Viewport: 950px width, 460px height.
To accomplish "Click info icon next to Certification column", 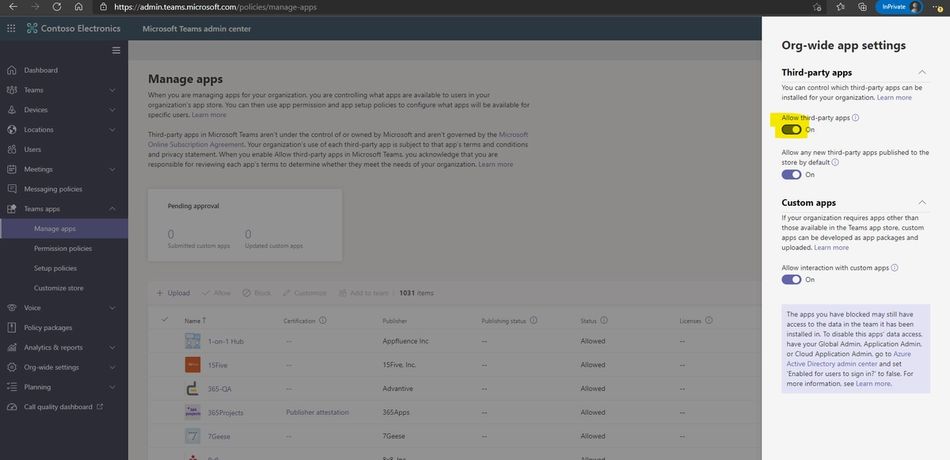I will pyautogui.click(x=322, y=321).
